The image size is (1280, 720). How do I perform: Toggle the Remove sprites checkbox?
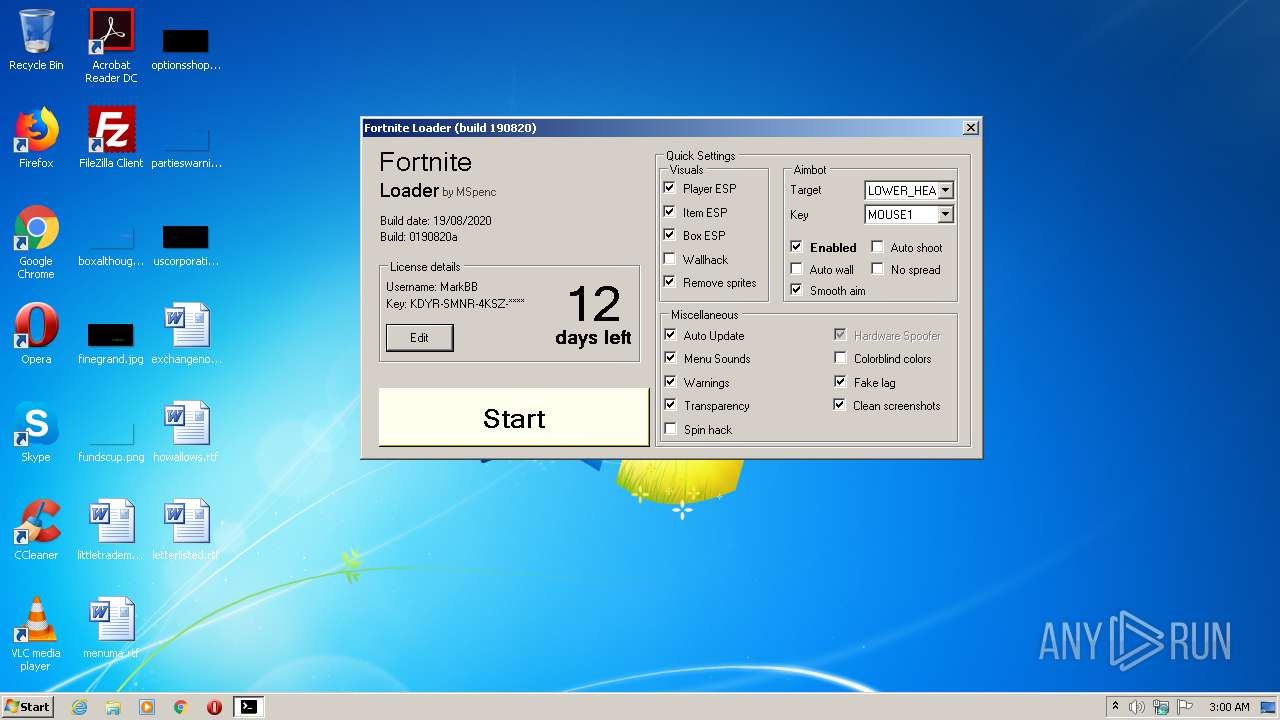coord(670,282)
